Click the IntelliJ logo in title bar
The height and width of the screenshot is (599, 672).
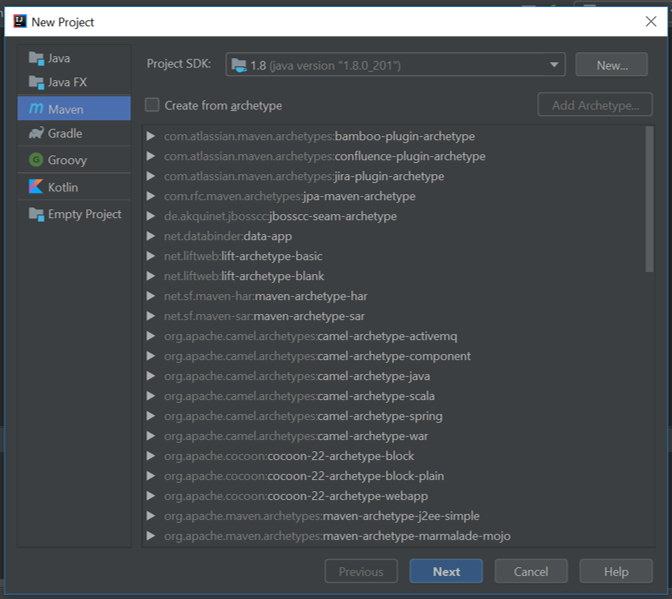(20, 21)
